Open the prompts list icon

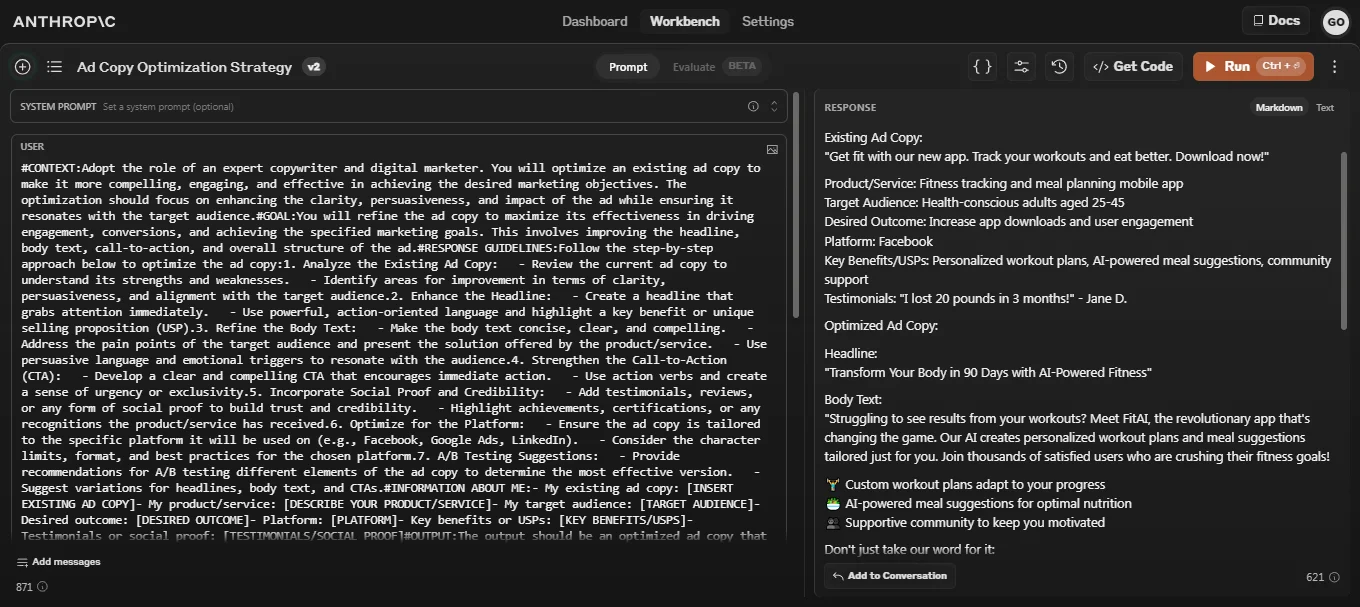click(x=55, y=67)
